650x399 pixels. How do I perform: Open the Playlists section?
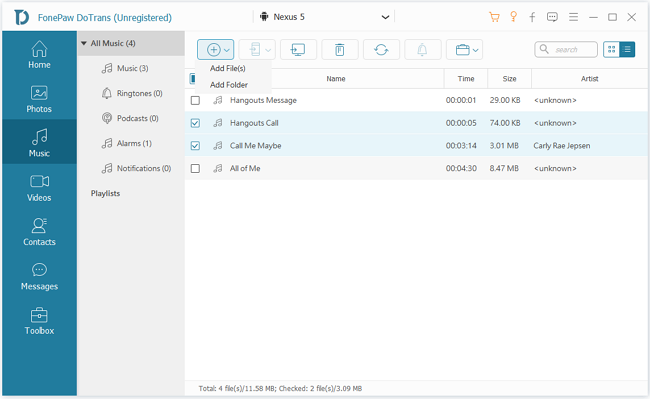(105, 193)
